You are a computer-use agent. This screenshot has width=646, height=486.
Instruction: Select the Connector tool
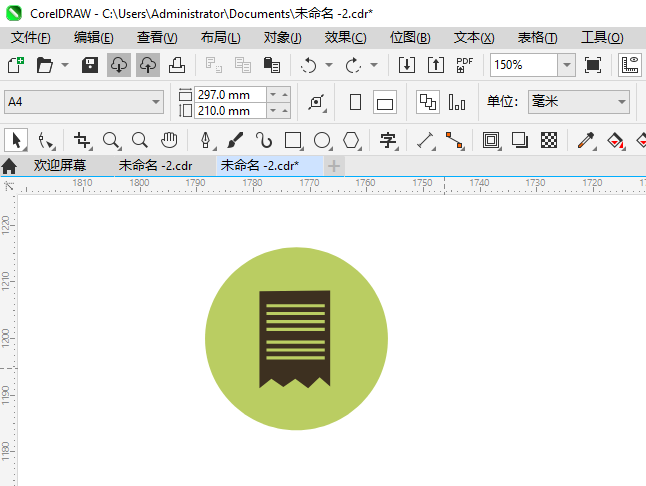point(454,140)
